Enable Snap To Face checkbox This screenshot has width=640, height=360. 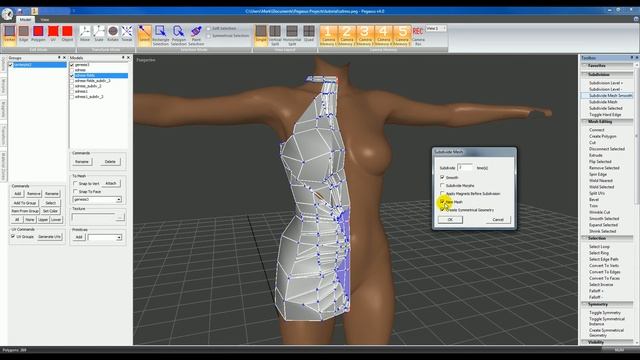pos(75,191)
